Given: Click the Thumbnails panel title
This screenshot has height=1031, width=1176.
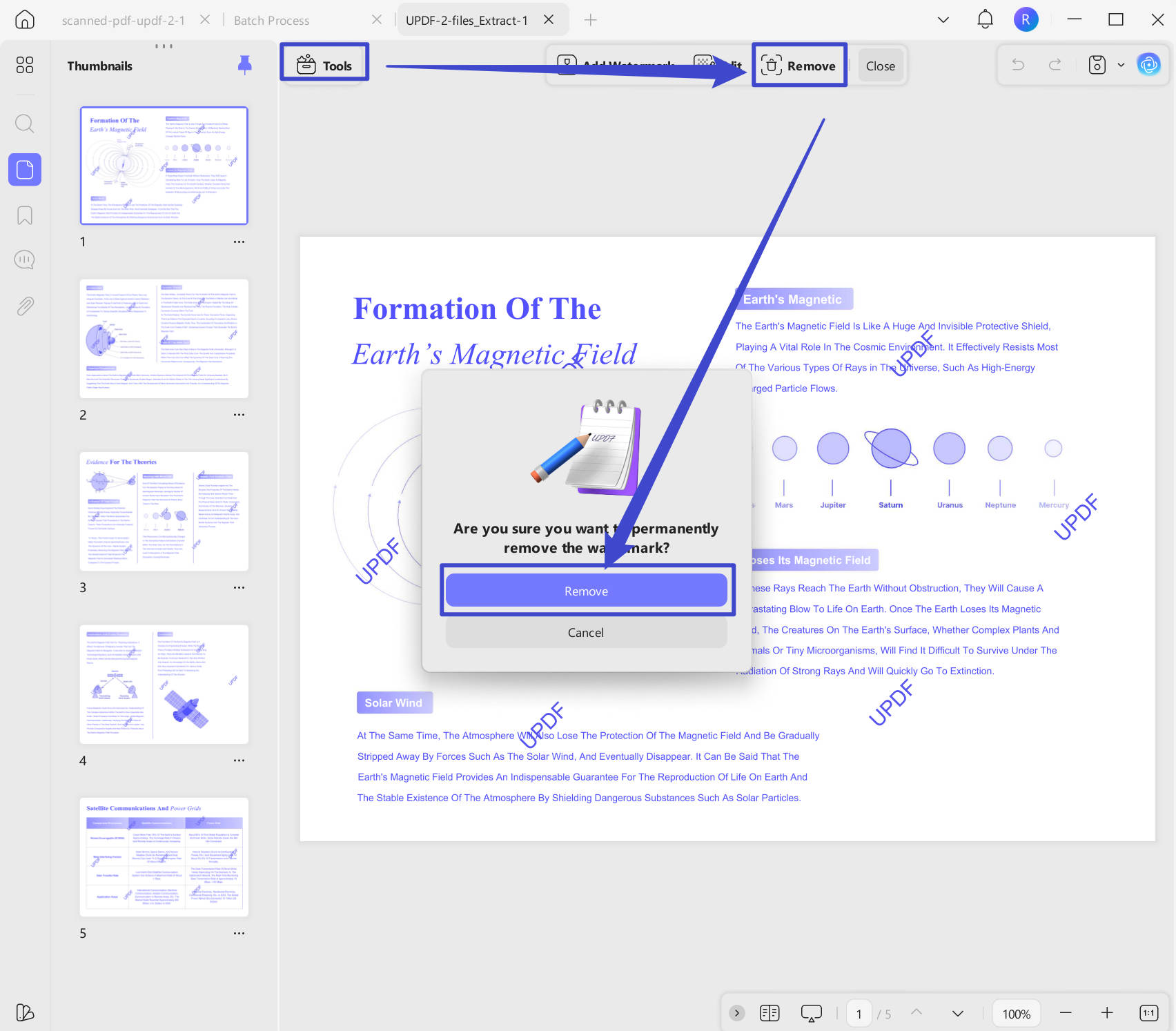Looking at the screenshot, I should click(x=99, y=66).
